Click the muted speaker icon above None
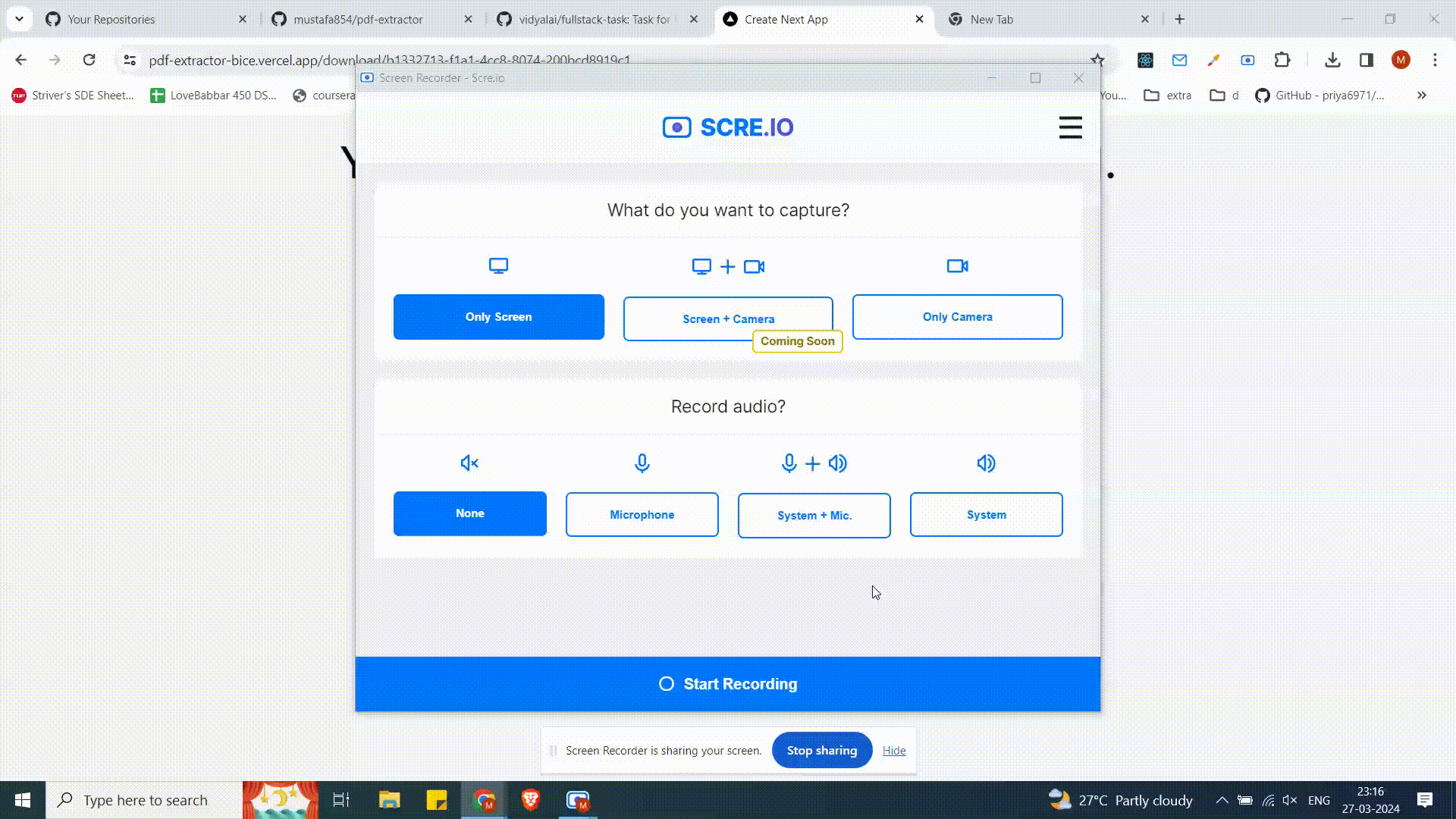The width and height of the screenshot is (1456, 819). 469,463
